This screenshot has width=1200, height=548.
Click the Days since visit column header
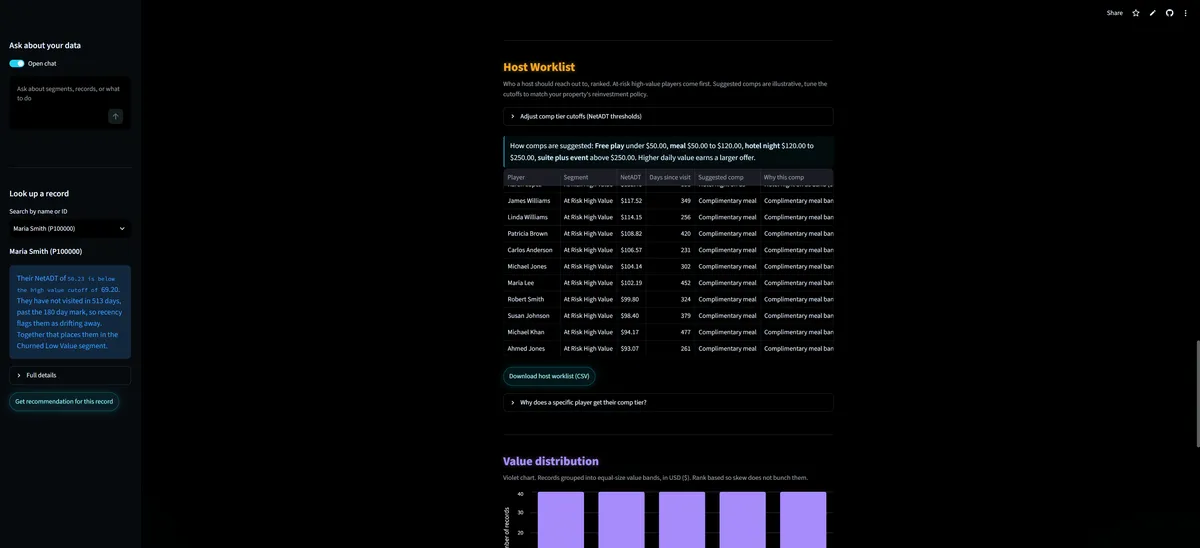[x=670, y=177]
